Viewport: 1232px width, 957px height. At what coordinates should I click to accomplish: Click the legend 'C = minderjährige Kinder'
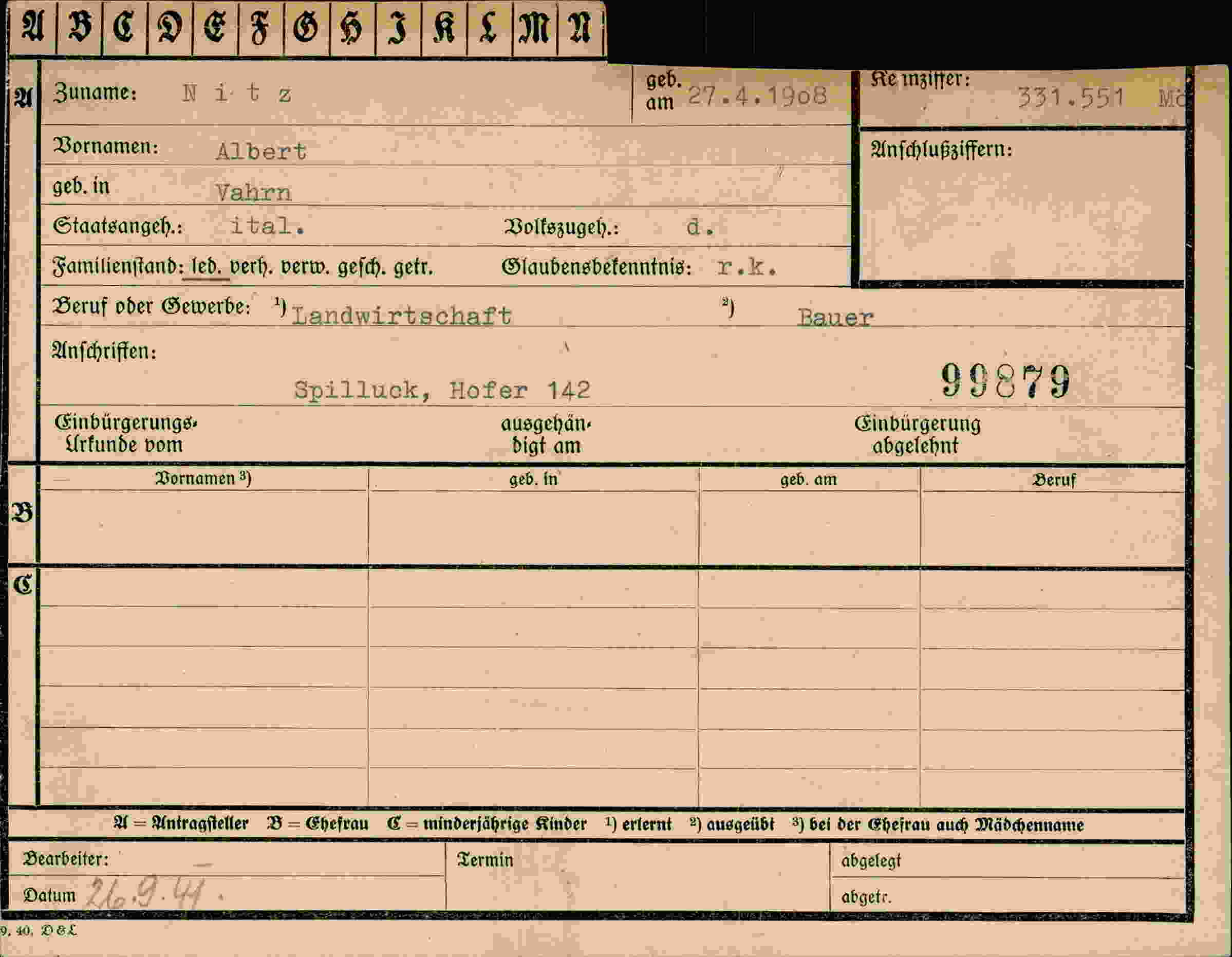[487, 824]
